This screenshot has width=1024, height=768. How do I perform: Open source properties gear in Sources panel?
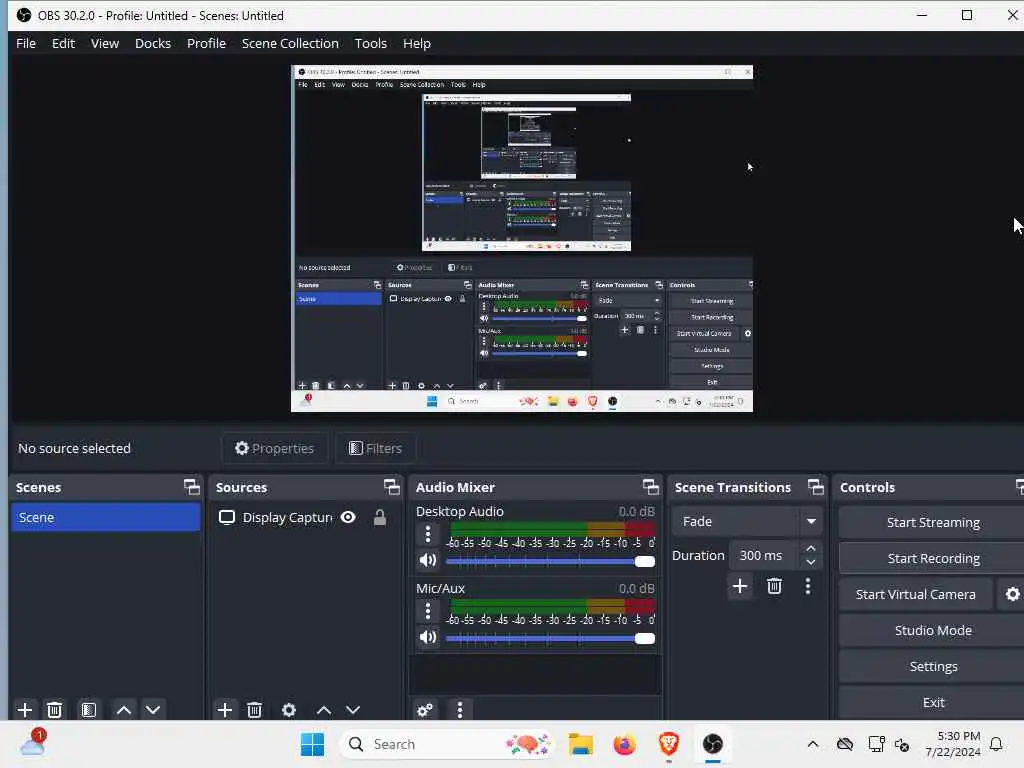pos(289,710)
